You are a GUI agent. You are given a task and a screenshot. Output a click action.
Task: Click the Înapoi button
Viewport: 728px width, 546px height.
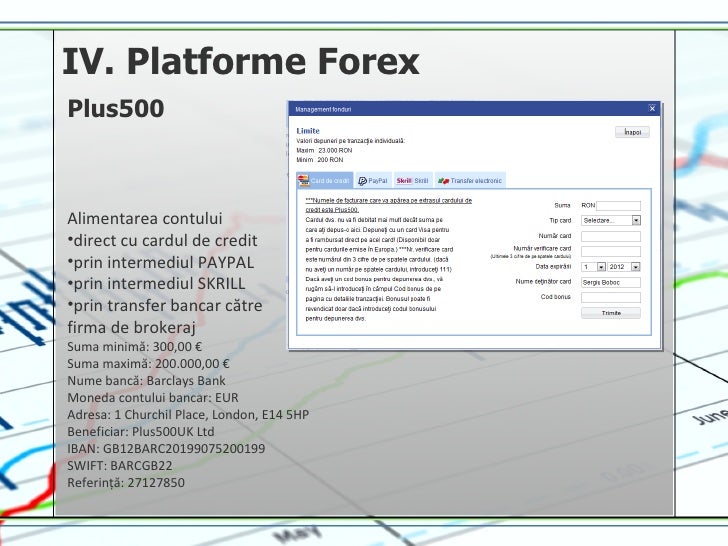(632, 132)
